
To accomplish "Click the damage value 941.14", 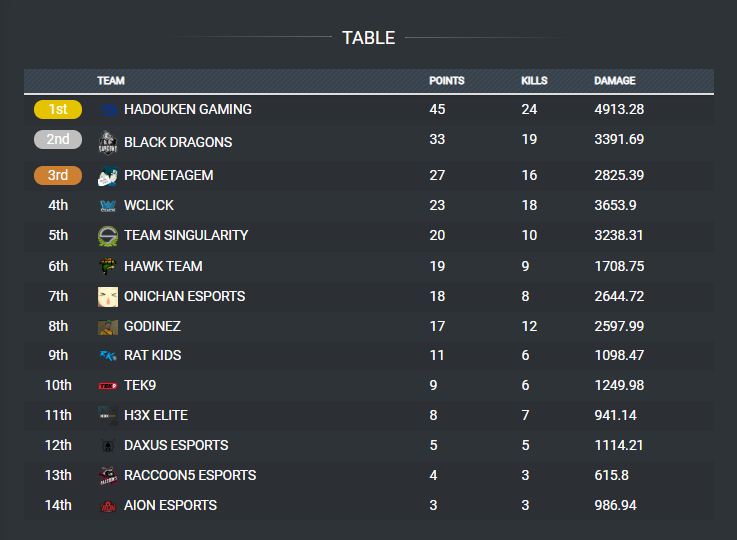I will point(615,416).
